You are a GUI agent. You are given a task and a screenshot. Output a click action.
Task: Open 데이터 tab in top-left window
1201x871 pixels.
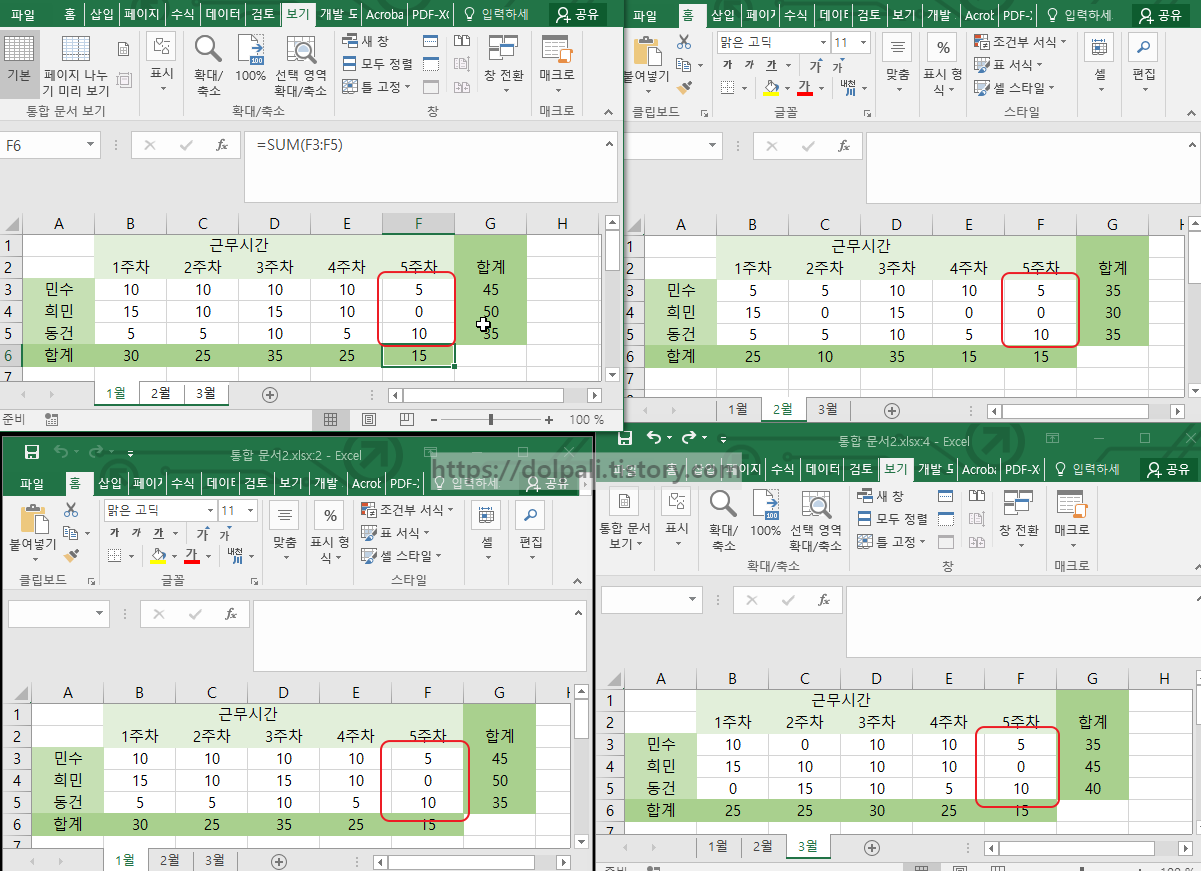(x=222, y=15)
